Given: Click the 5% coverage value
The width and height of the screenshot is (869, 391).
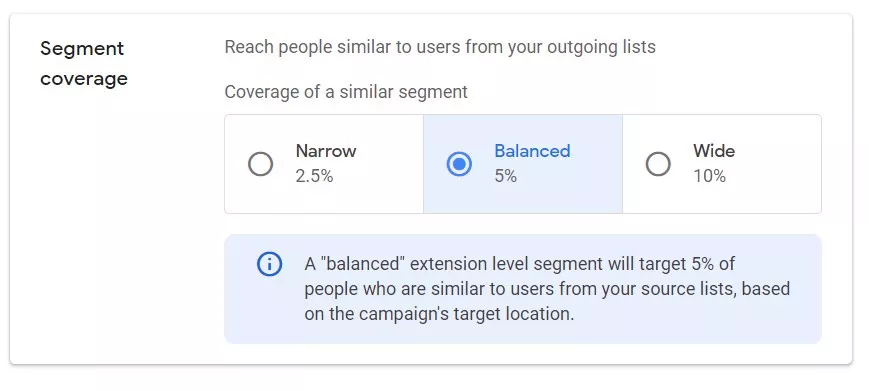Looking at the screenshot, I should (x=505, y=176).
